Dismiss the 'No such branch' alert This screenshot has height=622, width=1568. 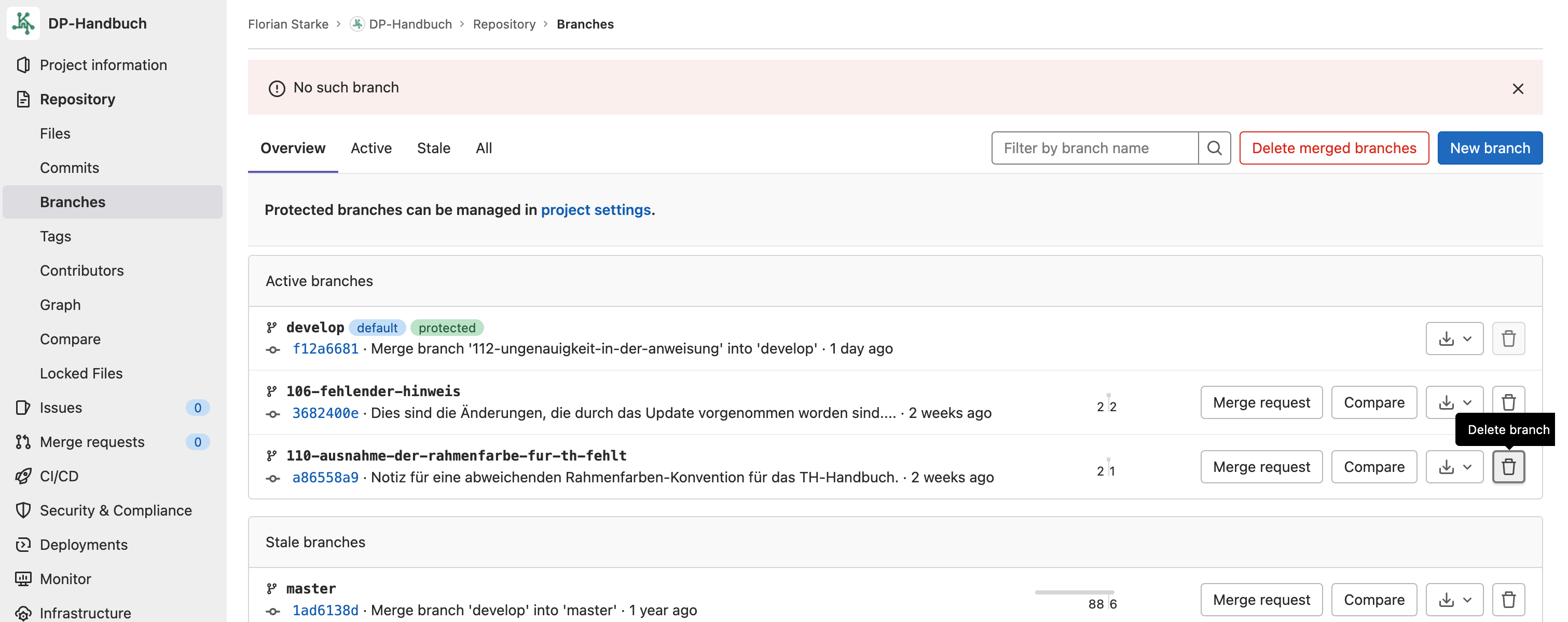(x=1518, y=89)
